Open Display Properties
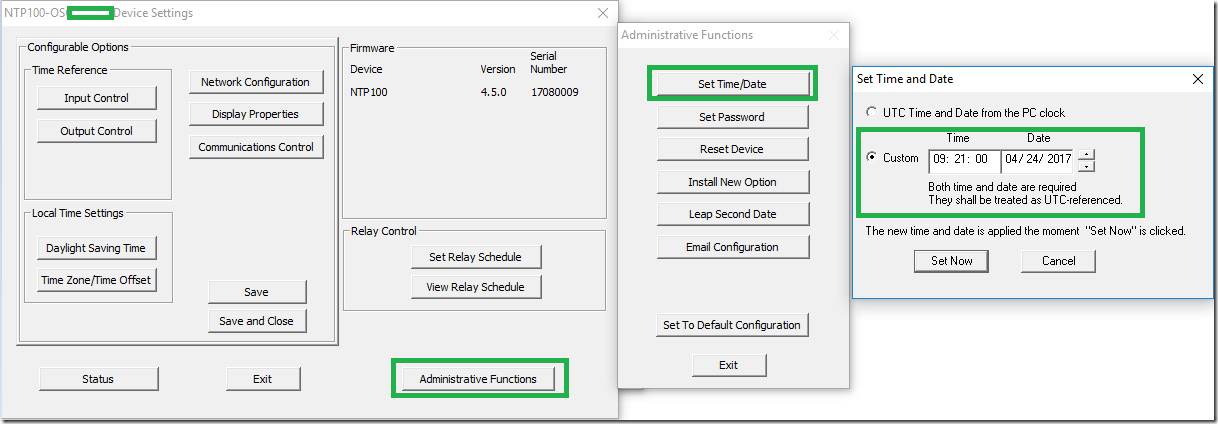Viewport: 1218px width, 424px height. pyautogui.click(x=255, y=114)
